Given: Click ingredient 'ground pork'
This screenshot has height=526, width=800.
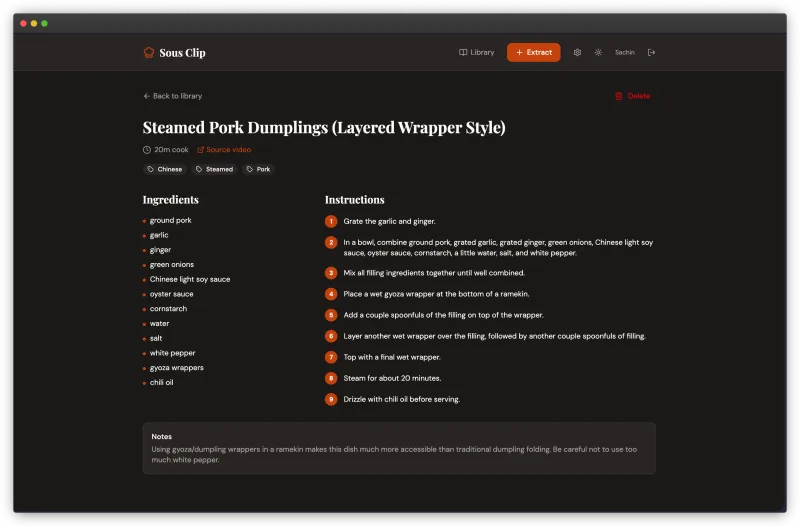Looking at the screenshot, I should point(170,220).
